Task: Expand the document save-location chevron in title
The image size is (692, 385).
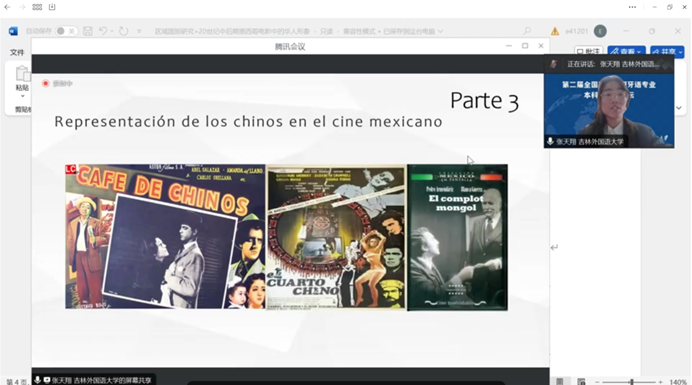Action: tap(440, 31)
